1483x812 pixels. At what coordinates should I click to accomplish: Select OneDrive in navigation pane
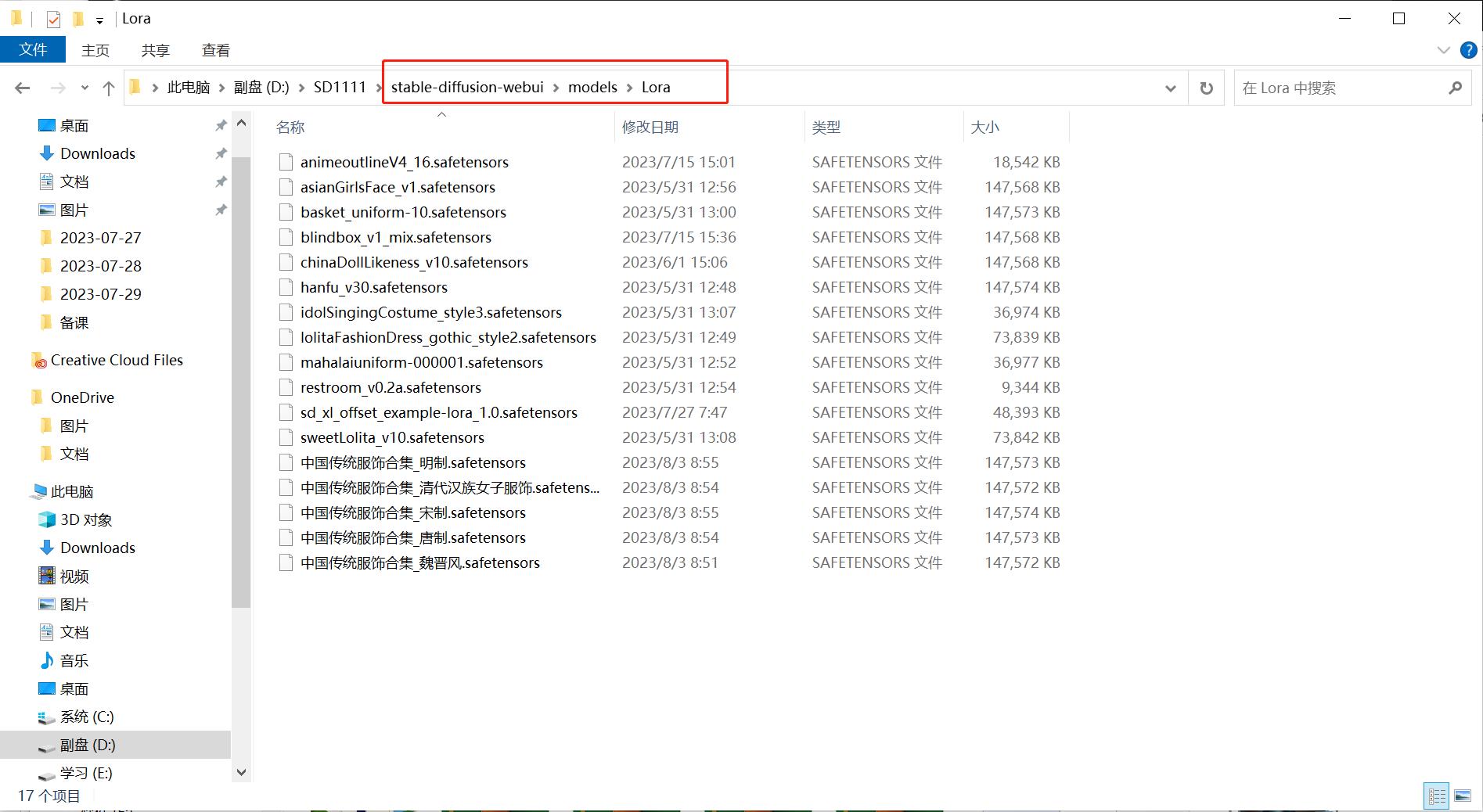tap(82, 397)
